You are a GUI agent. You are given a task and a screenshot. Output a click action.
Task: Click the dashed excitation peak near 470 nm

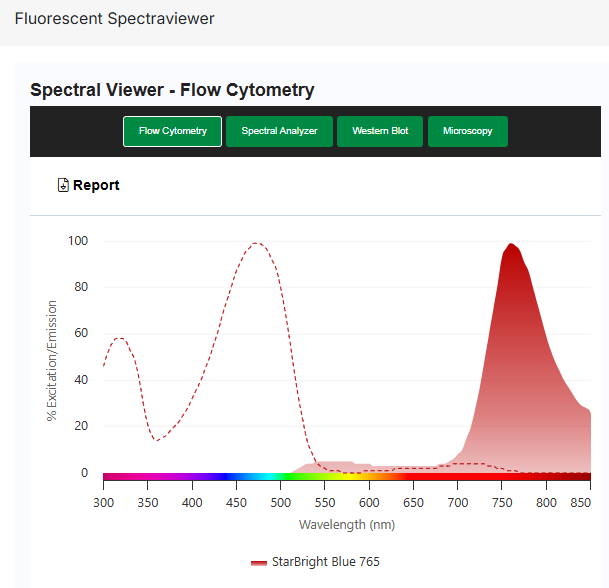pyautogui.click(x=257, y=243)
